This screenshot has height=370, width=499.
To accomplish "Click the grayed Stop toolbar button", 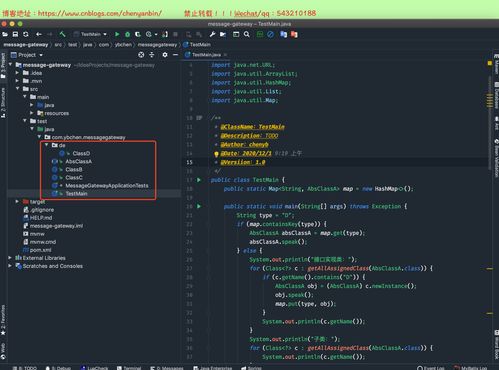I will click(176, 34).
